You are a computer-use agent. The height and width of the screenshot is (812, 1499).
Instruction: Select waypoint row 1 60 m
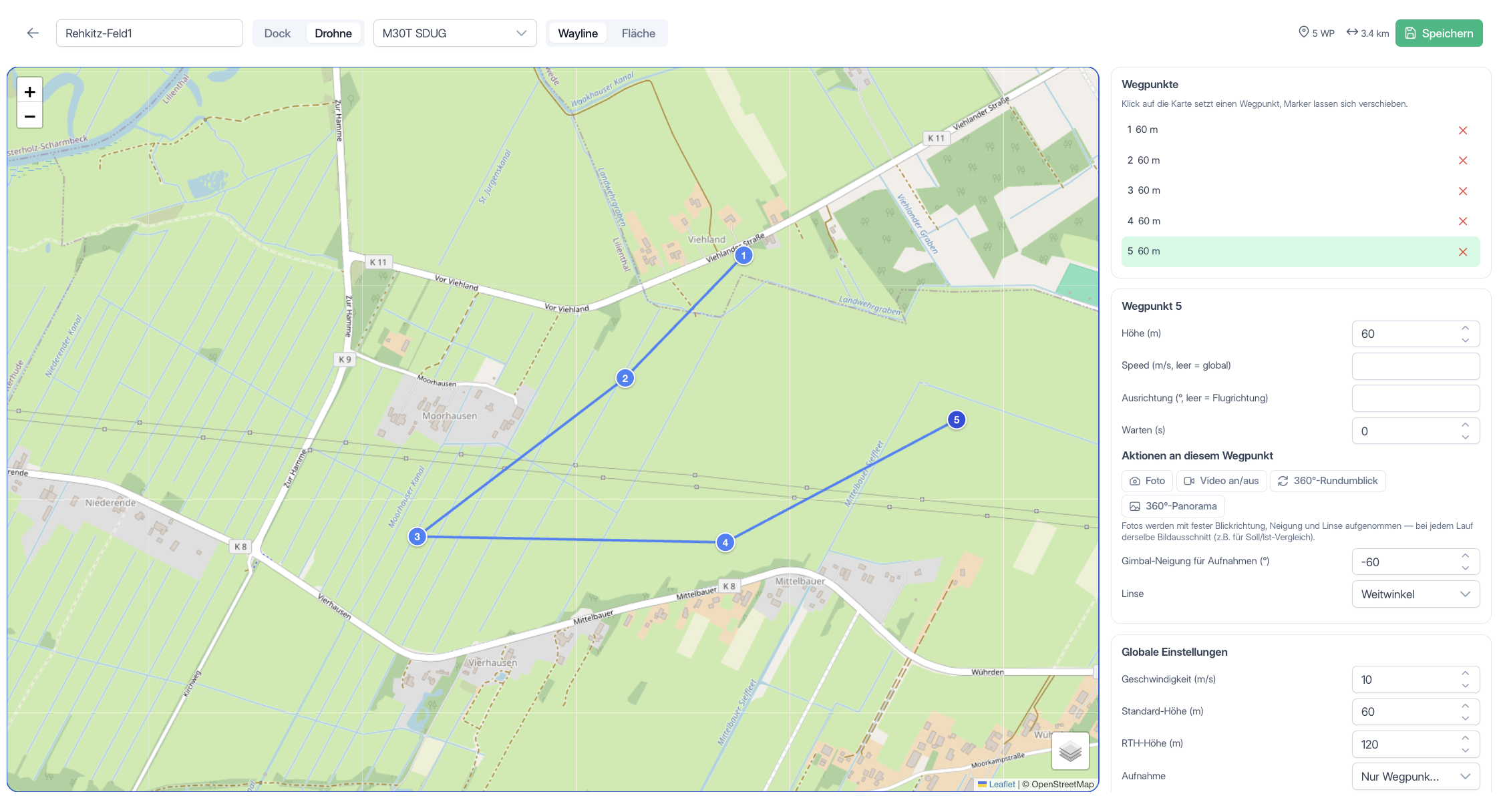1301,130
